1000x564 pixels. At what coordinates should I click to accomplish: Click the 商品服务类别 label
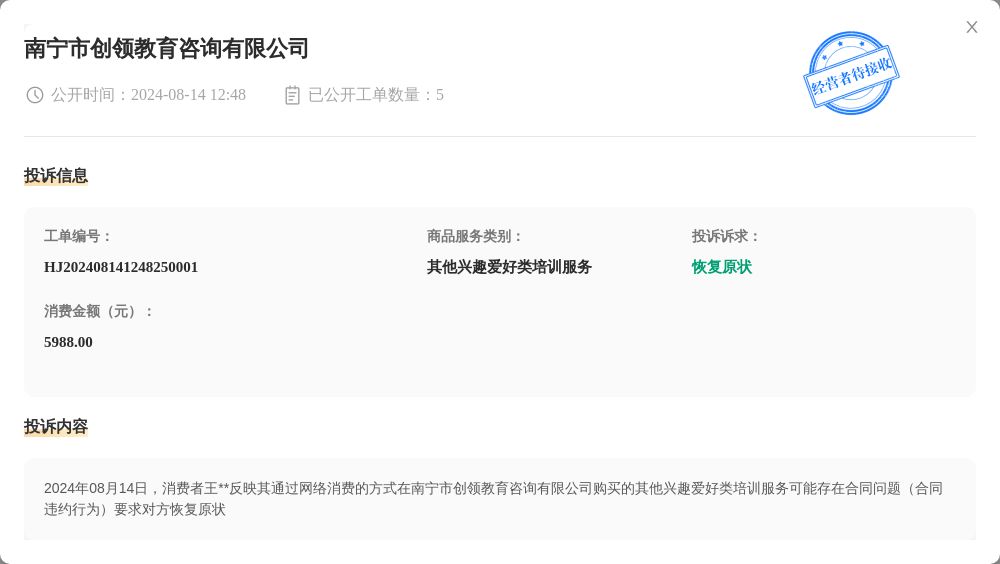(474, 237)
